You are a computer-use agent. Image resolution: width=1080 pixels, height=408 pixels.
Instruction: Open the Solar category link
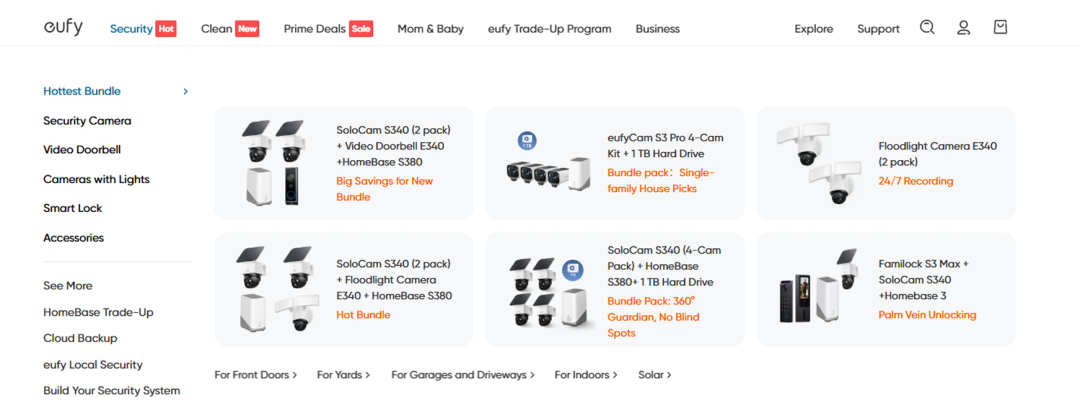point(654,375)
